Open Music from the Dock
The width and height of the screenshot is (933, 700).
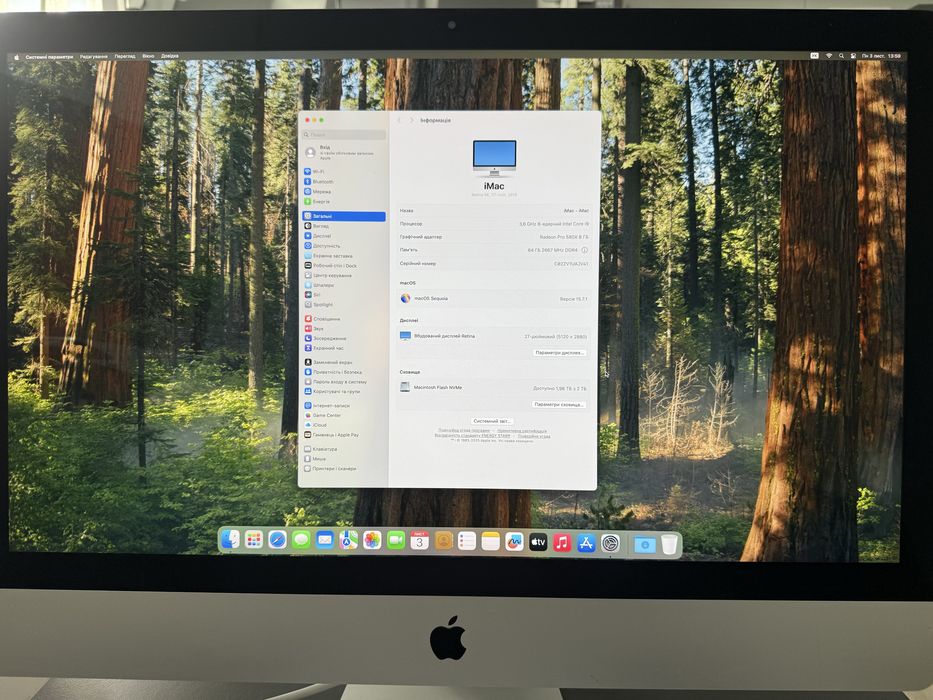click(x=562, y=542)
